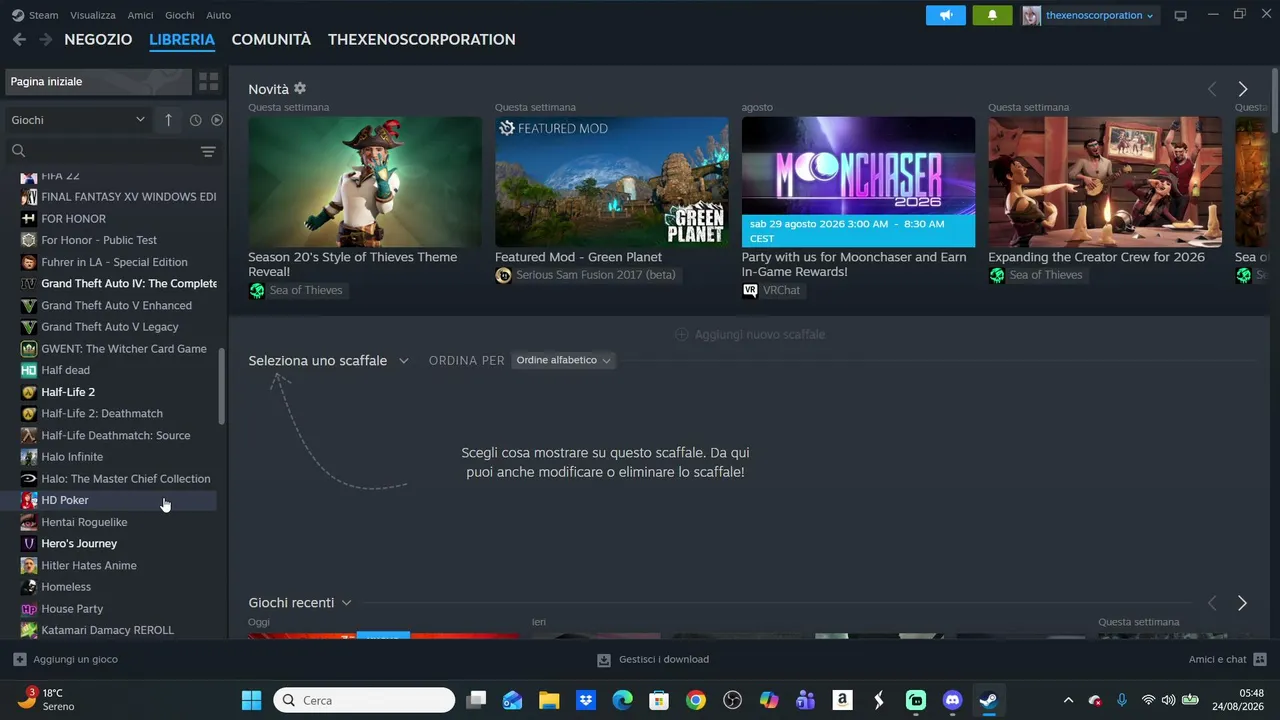The height and width of the screenshot is (720, 1280).
Task: Open File Explorer from the taskbar
Action: [549, 700]
